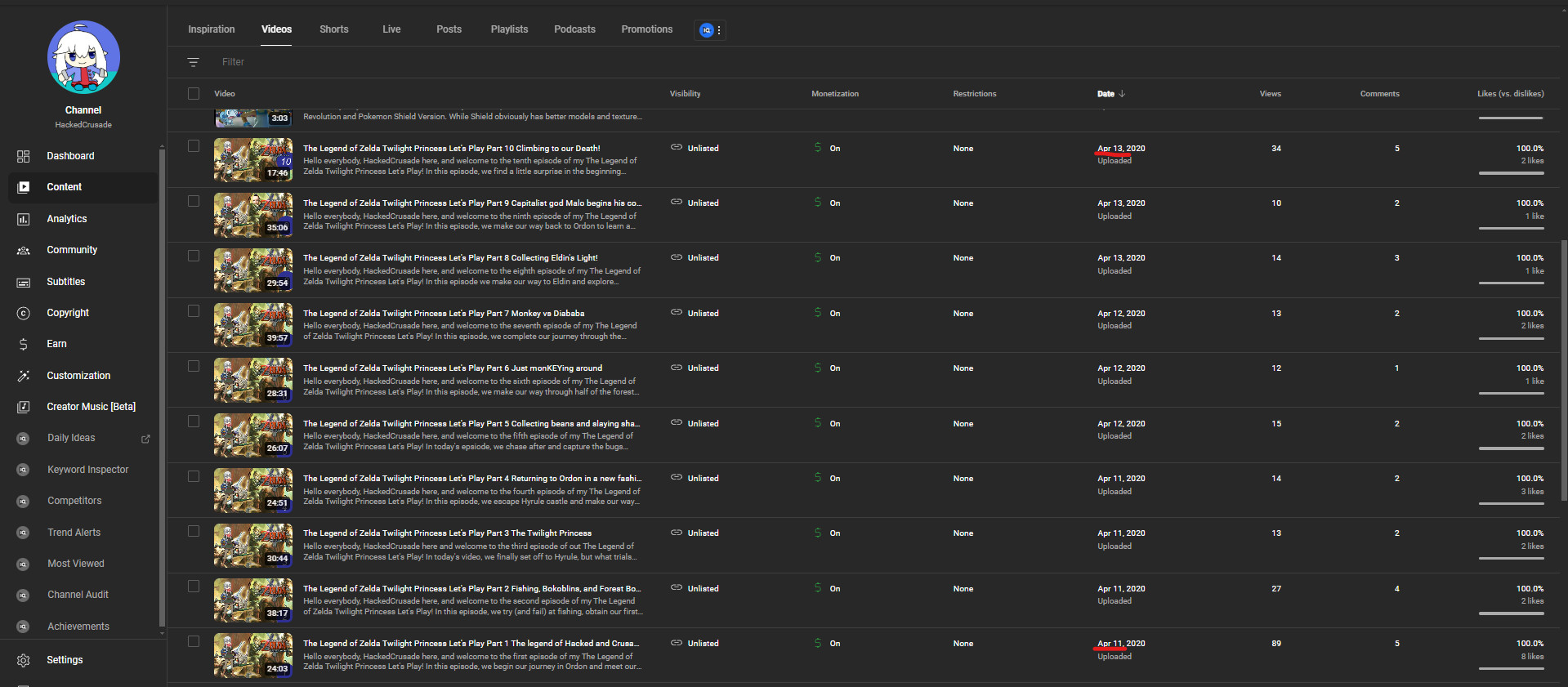
Task: Open Part 1 legend of Hacked title
Action: coord(471,644)
